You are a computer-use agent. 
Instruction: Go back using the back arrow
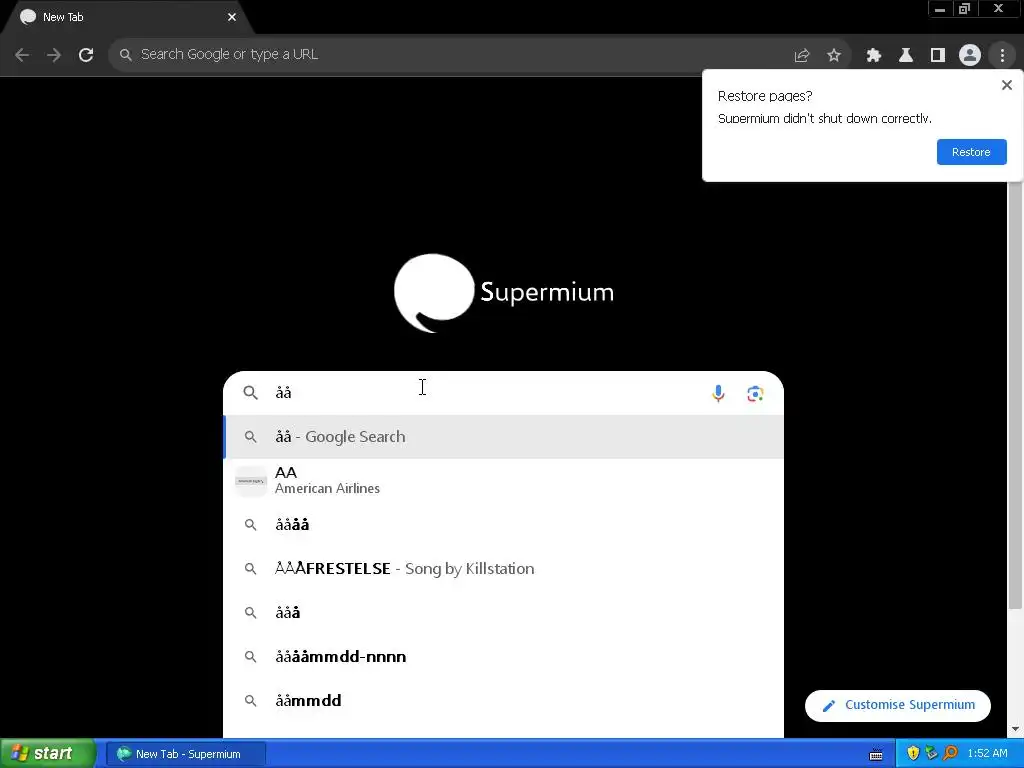click(x=22, y=55)
